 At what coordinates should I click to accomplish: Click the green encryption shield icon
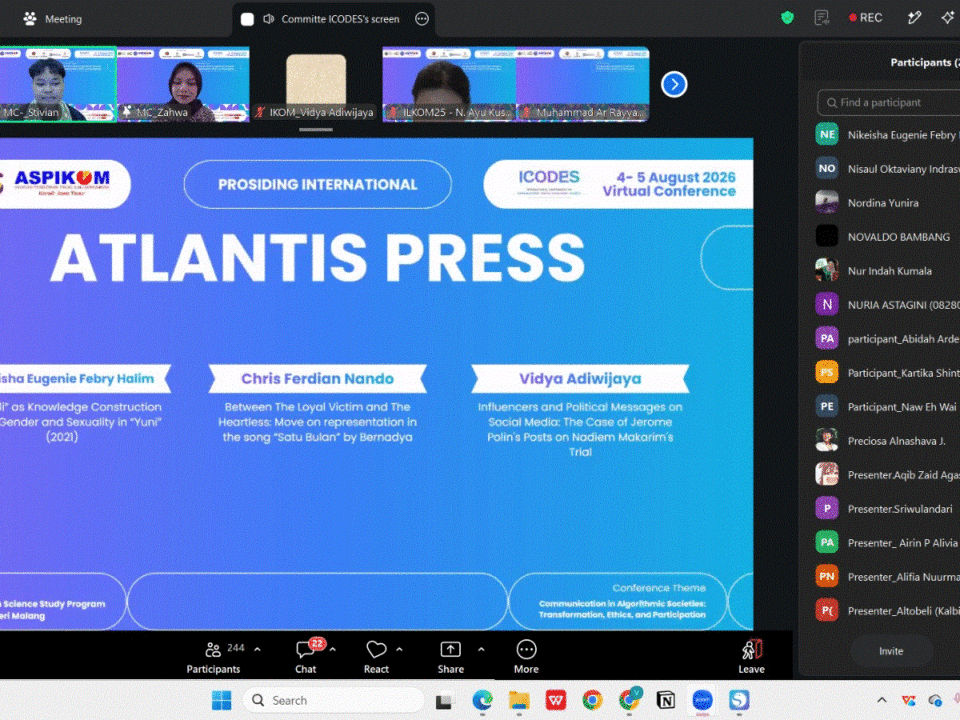[787, 18]
